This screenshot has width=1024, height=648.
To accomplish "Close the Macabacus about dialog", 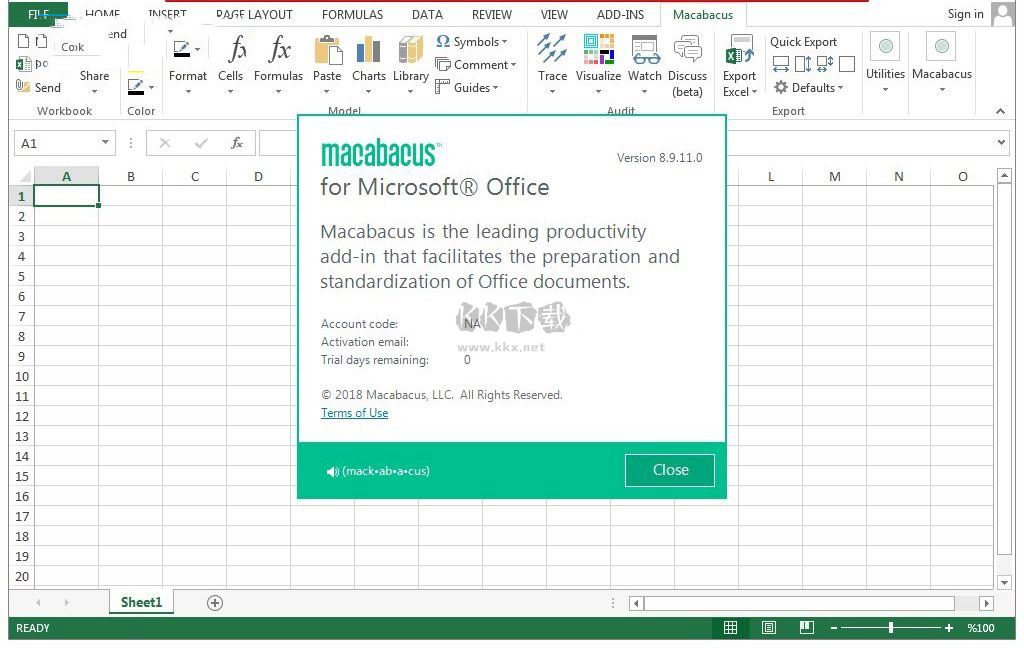I will point(669,470).
